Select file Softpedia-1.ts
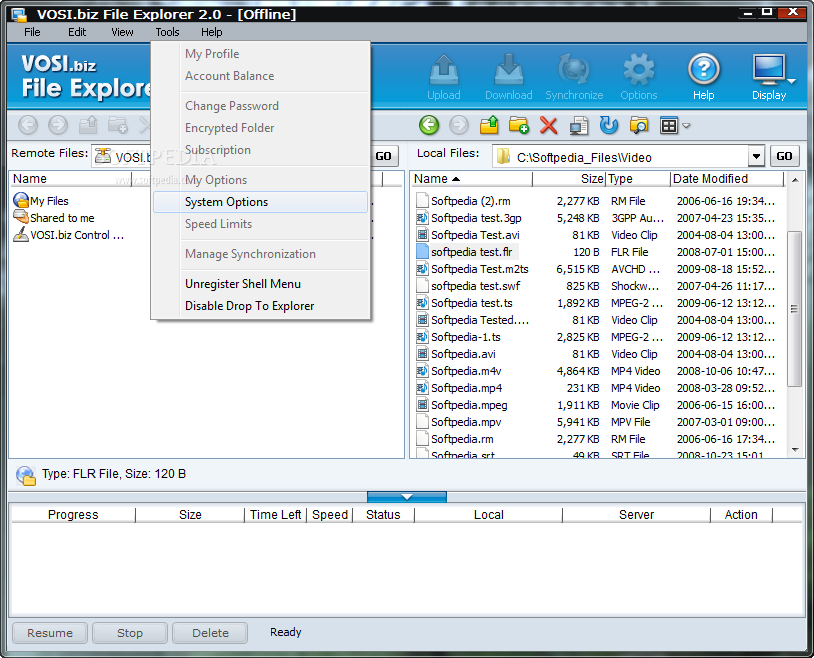This screenshot has height=658, width=814. pyautogui.click(x=466, y=337)
